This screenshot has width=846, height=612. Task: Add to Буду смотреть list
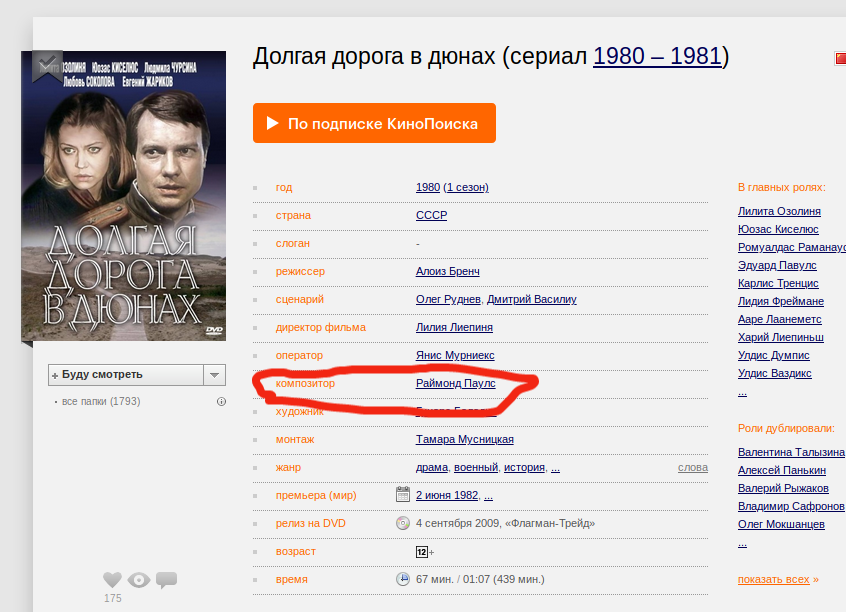125,375
